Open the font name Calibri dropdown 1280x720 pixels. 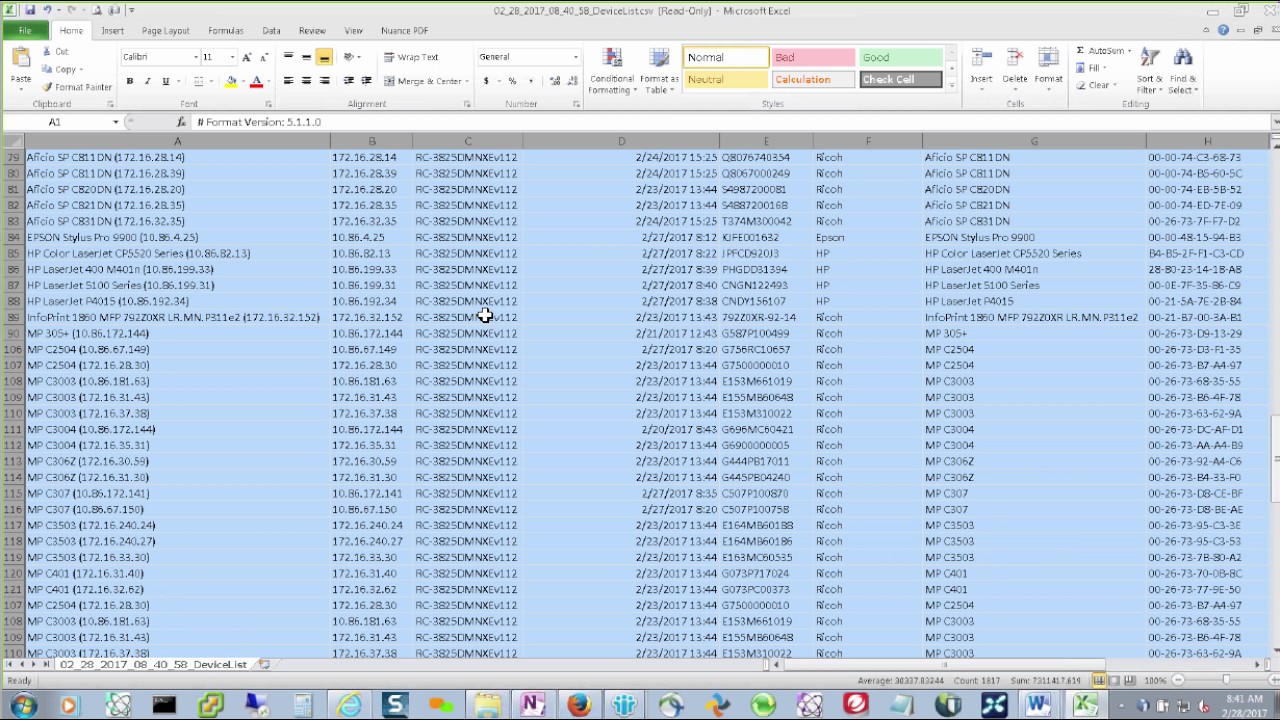click(x=195, y=57)
